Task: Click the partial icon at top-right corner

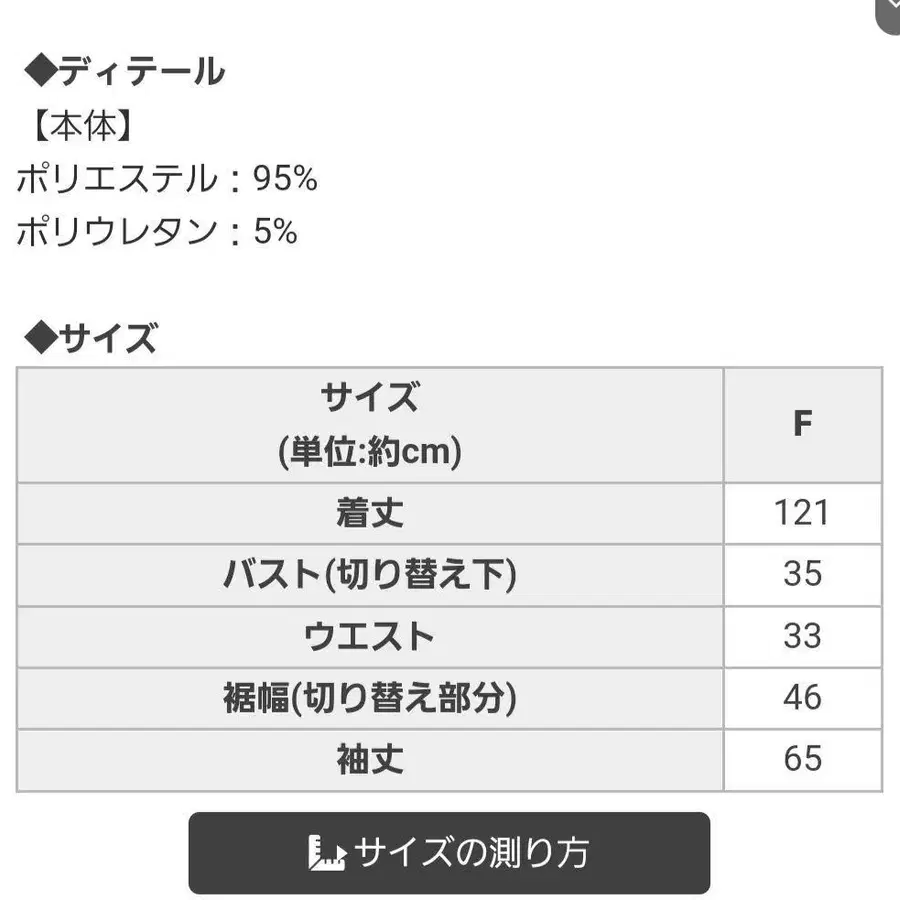Action: [888, 15]
